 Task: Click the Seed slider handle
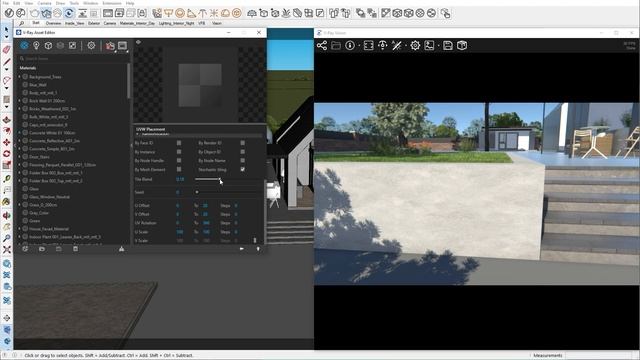197,192
